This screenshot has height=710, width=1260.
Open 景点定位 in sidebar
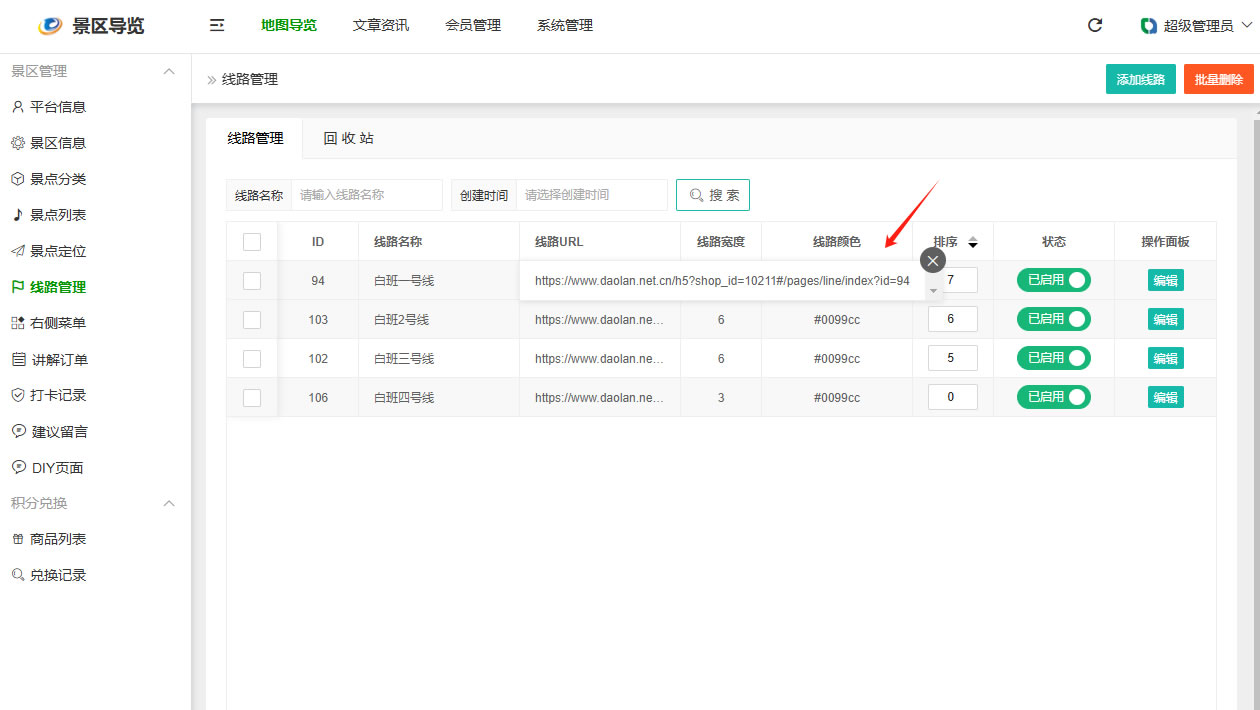(x=57, y=251)
